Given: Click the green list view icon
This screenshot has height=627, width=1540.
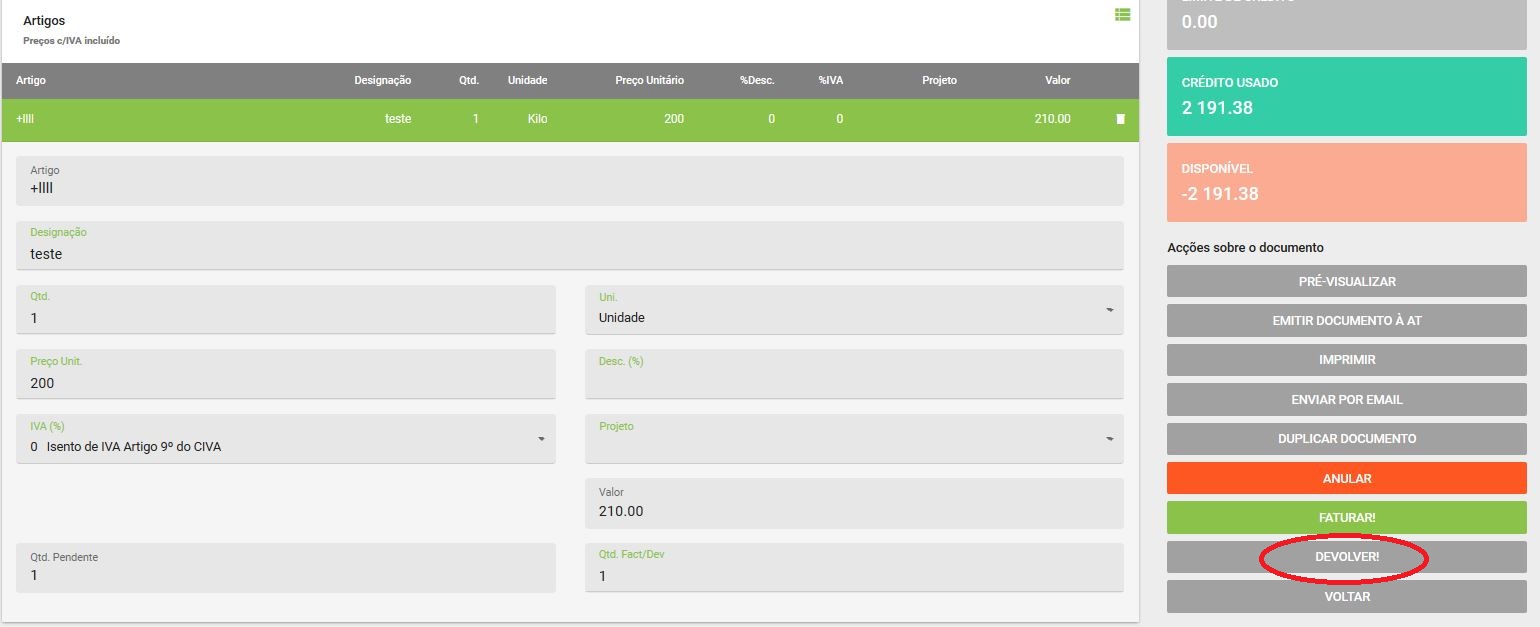Looking at the screenshot, I should pos(1122,15).
